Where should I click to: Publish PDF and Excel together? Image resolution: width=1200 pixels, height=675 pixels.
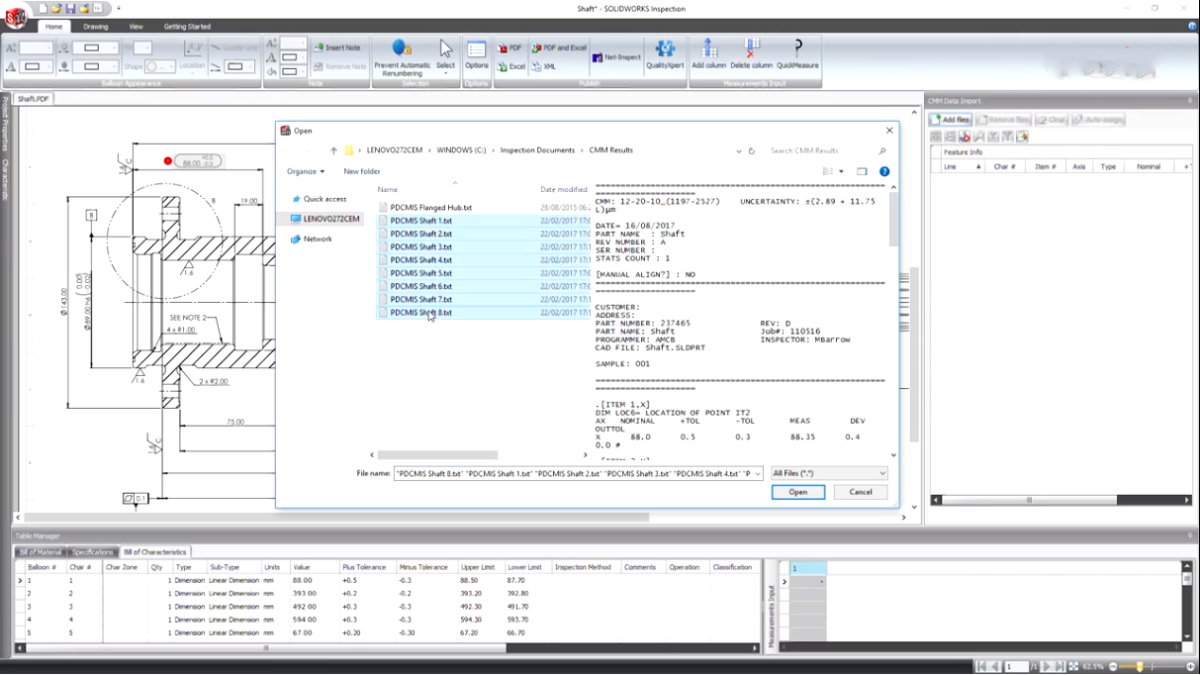(x=559, y=48)
